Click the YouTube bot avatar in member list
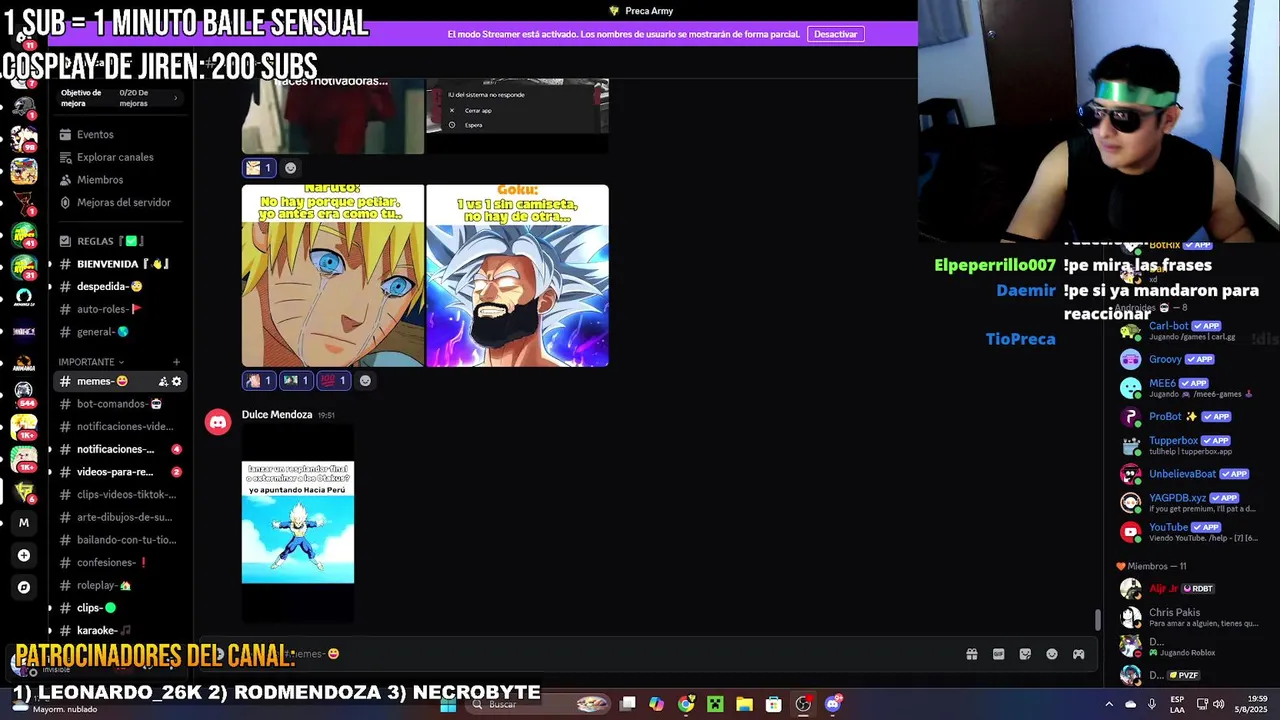The width and height of the screenshot is (1280, 720). tap(1130, 532)
